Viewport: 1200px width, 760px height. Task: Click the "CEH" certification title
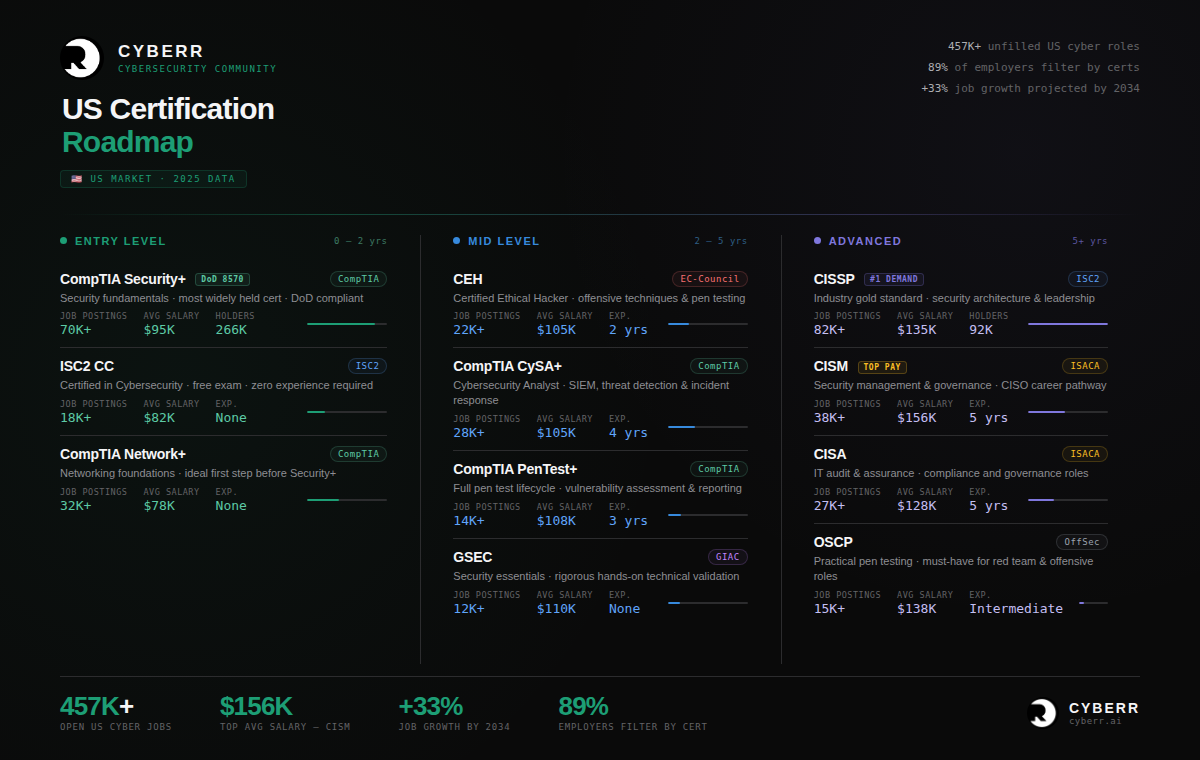(x=468, y=279)
